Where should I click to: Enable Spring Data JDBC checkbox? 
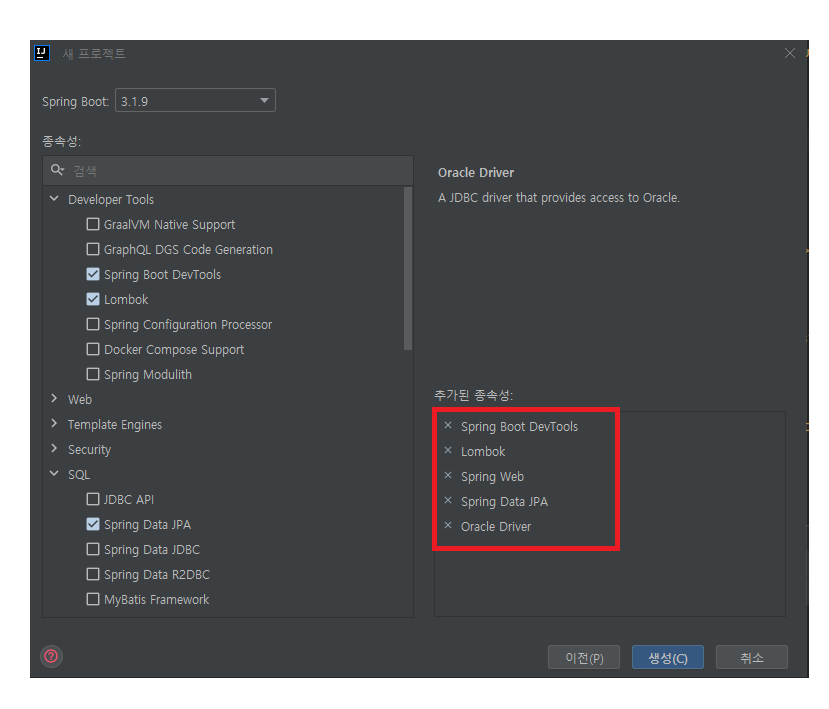tap(93, 549)
